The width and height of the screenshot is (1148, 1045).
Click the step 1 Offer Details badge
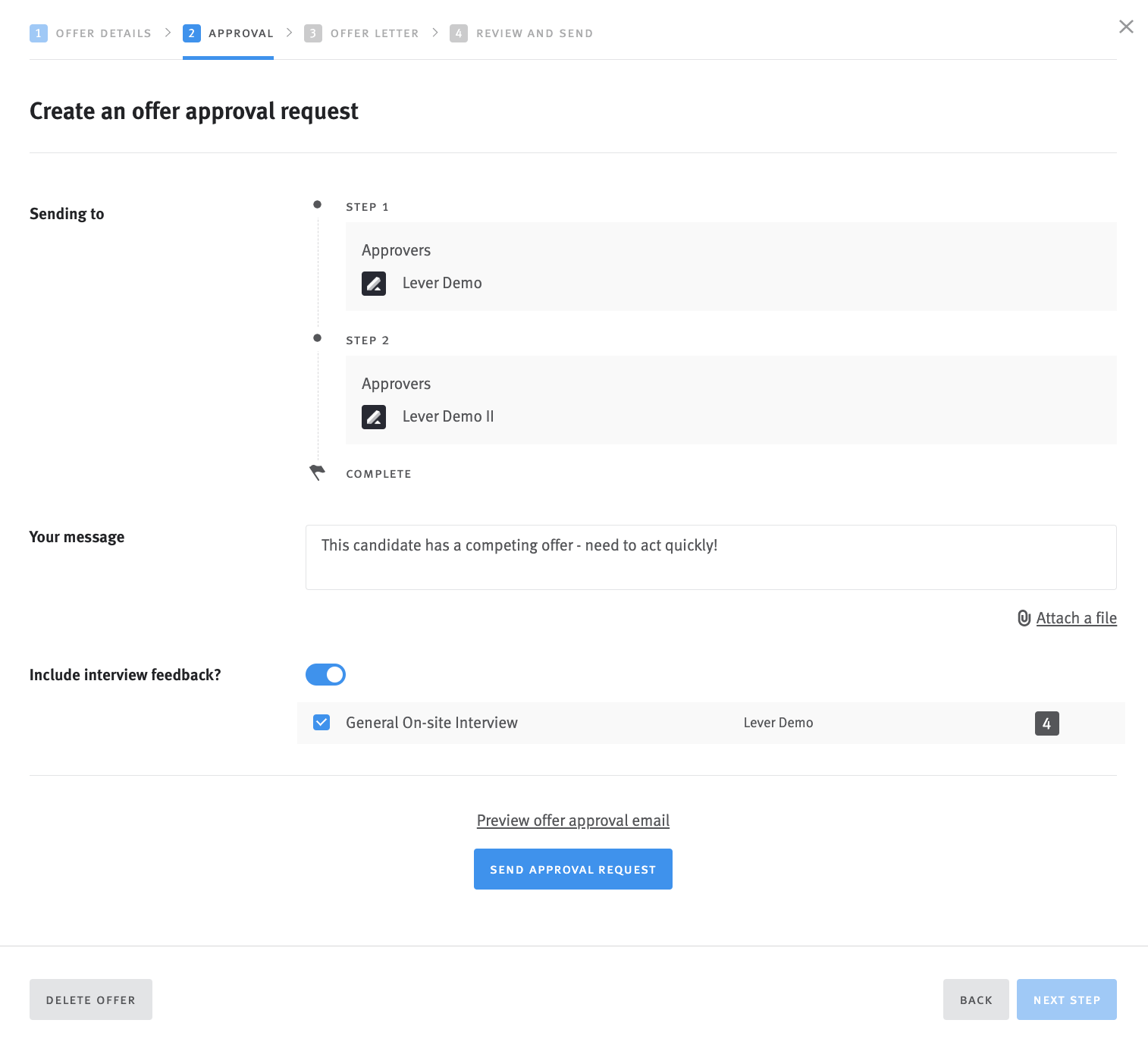coord(39,33)
